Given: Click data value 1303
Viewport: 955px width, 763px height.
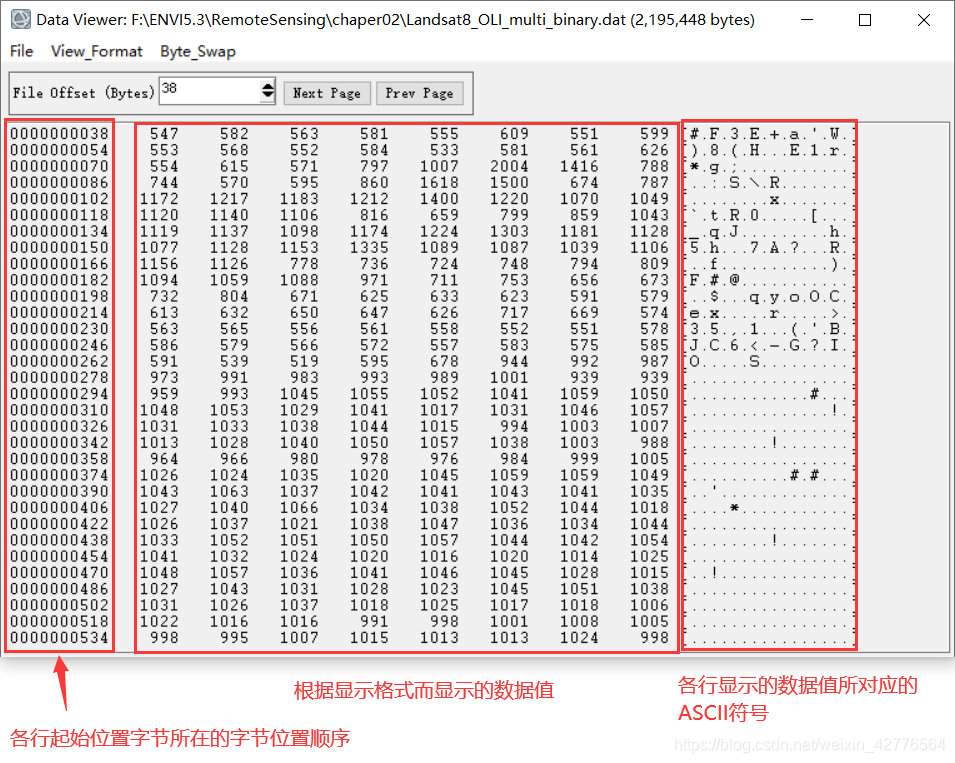Looking at the screenshot, I should [509, 231].
